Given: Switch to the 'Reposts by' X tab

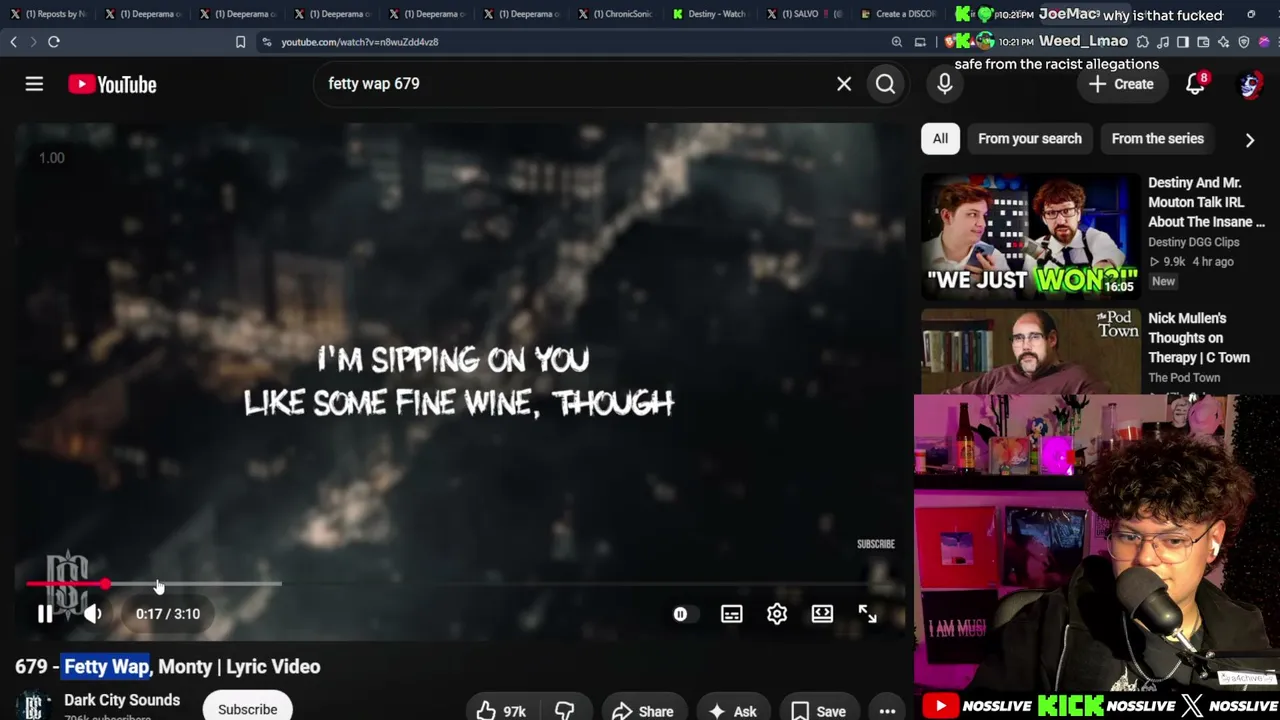Looking at the screenshot, I should click(x=48, y=14).
